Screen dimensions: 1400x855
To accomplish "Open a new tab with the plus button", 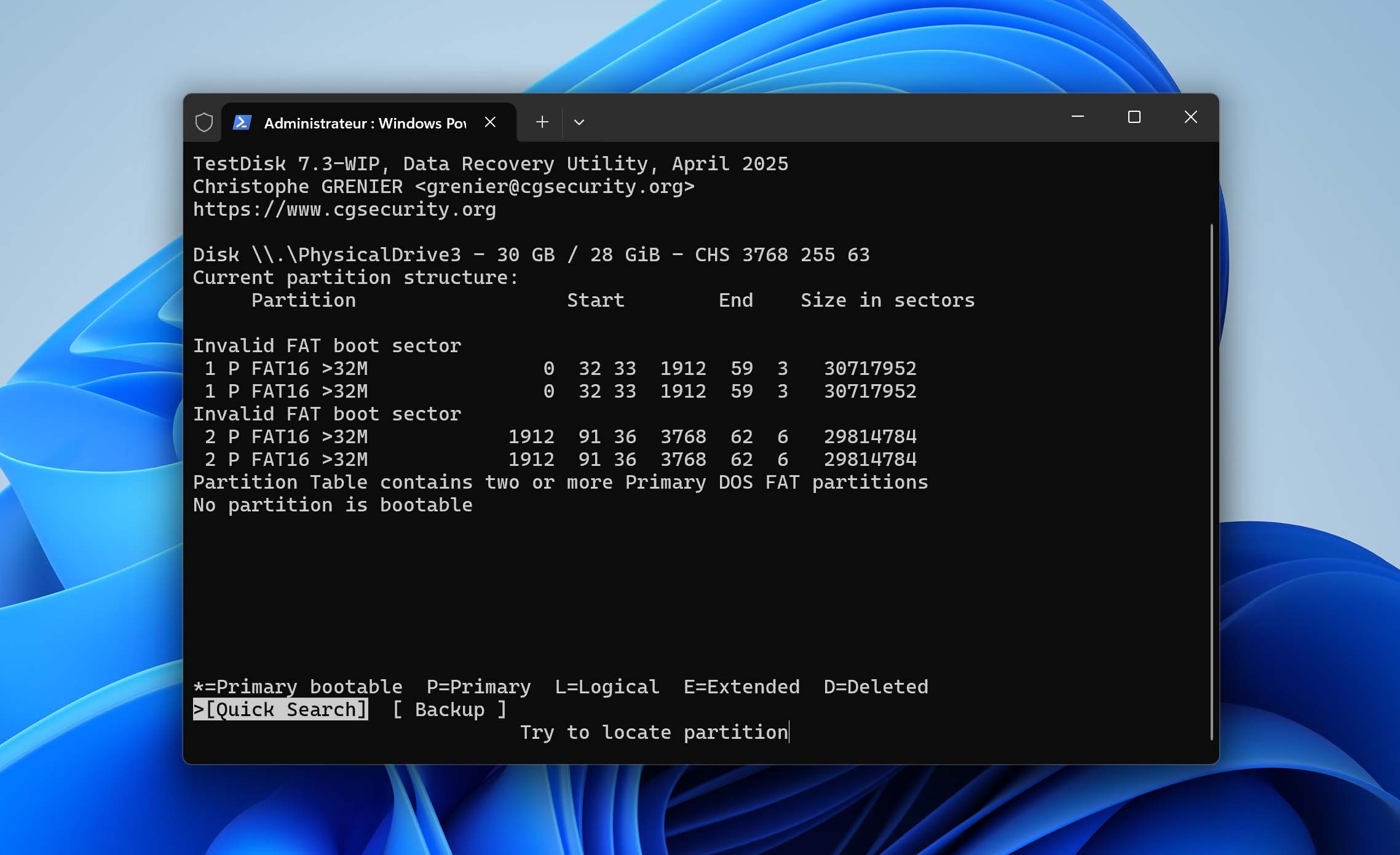I will [x=542, y=122].
